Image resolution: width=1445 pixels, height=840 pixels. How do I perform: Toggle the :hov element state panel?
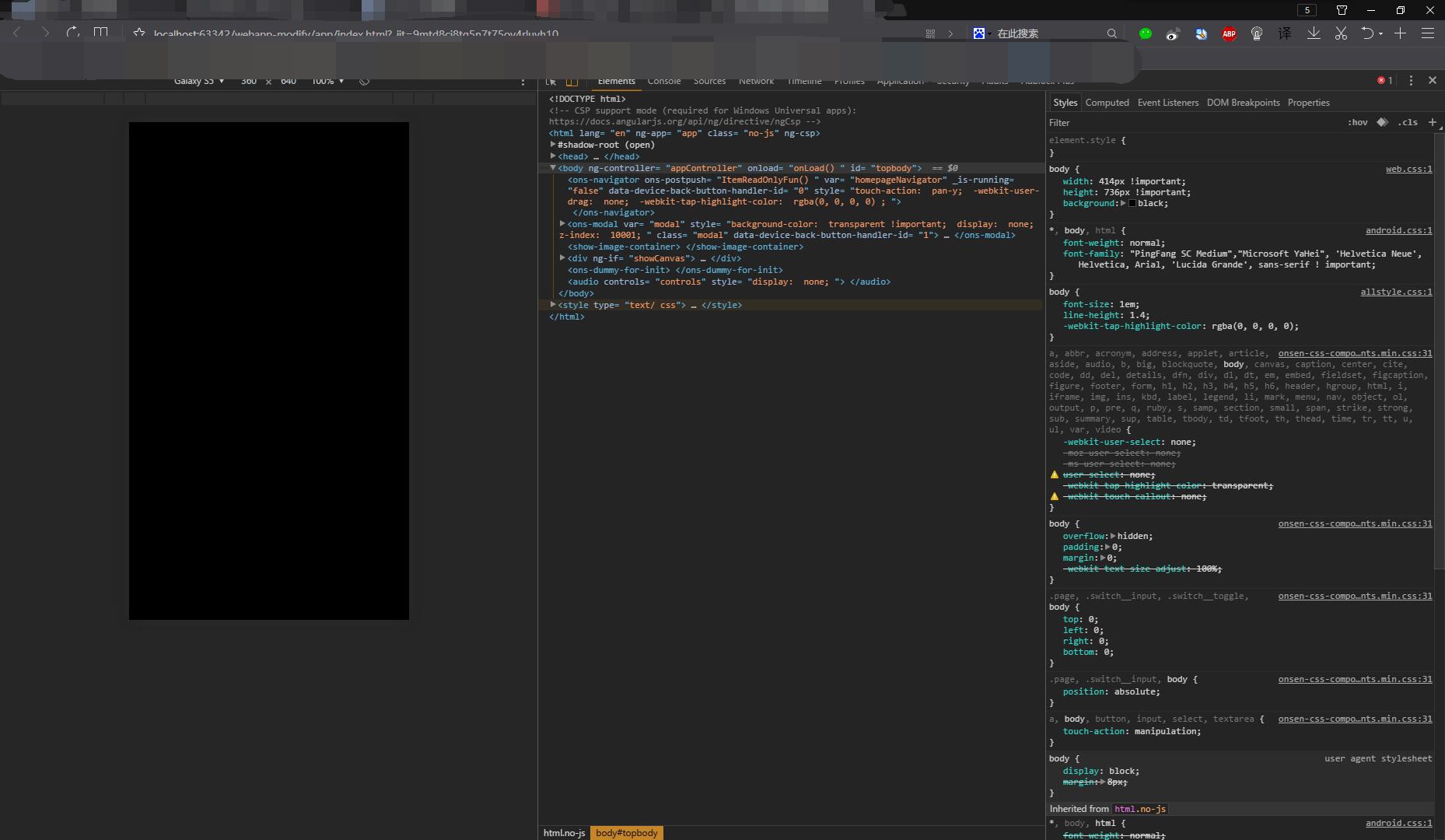(1357, 122)
